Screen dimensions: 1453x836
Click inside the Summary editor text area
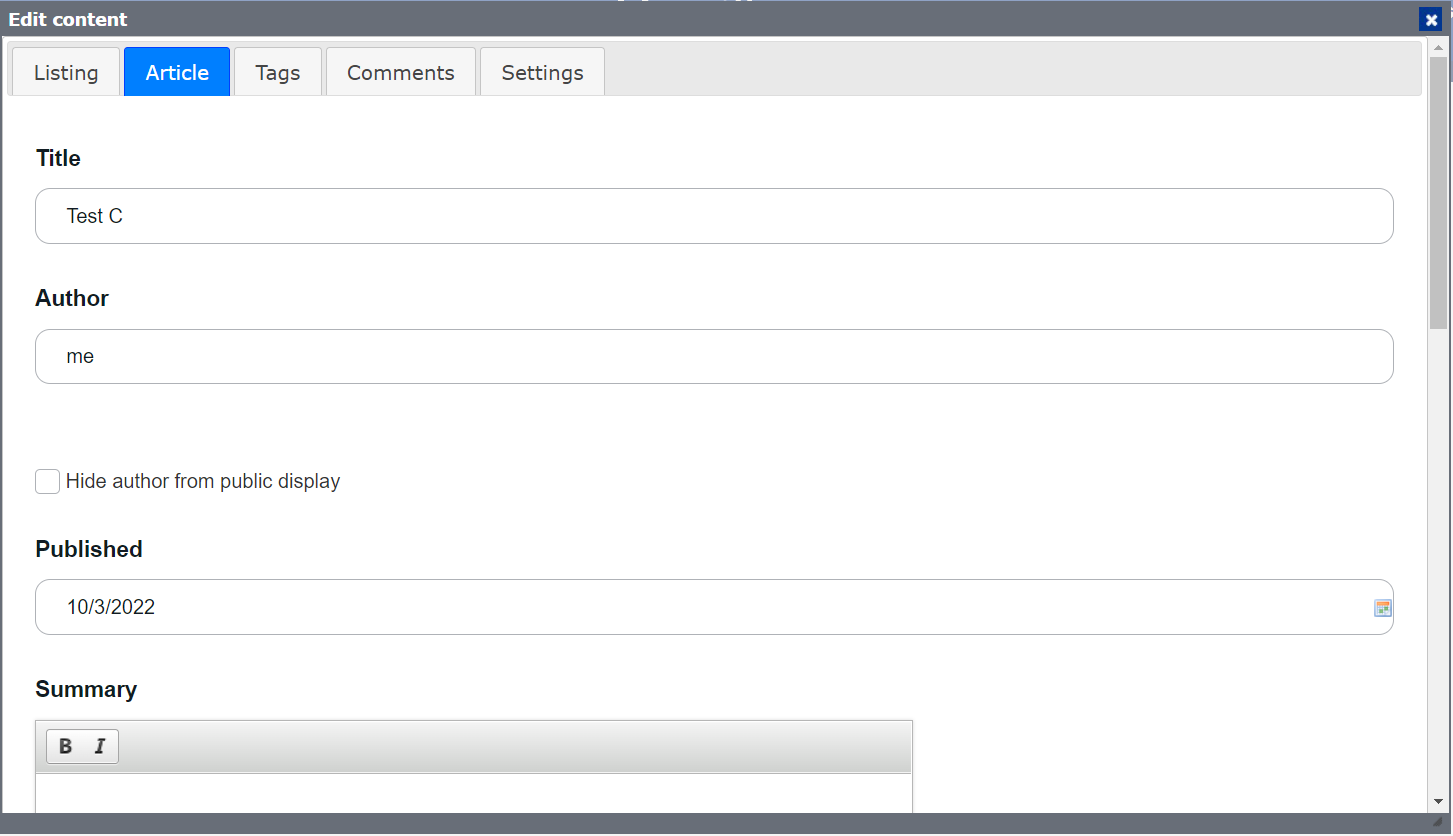474,794
